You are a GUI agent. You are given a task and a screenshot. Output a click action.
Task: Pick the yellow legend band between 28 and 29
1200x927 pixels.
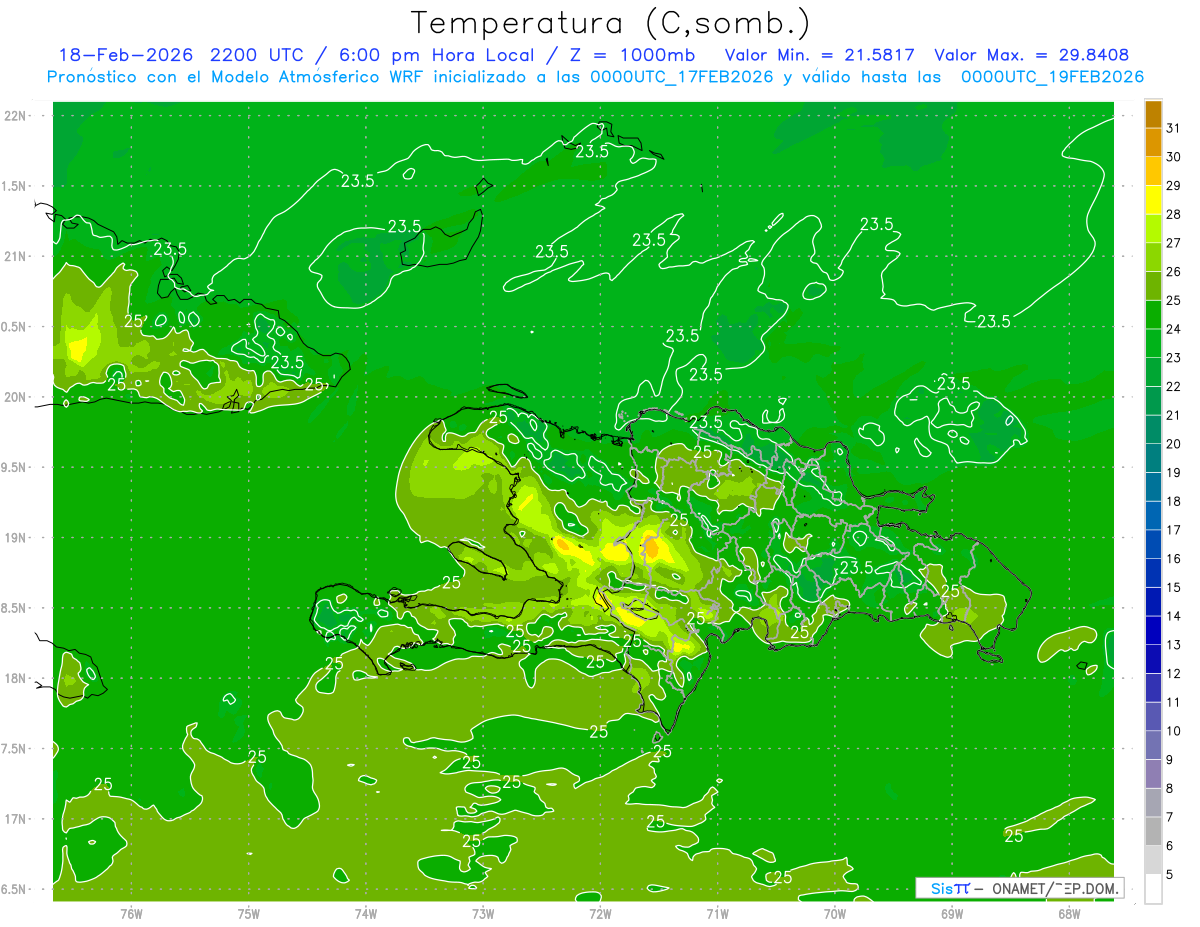click(1153, 199)
